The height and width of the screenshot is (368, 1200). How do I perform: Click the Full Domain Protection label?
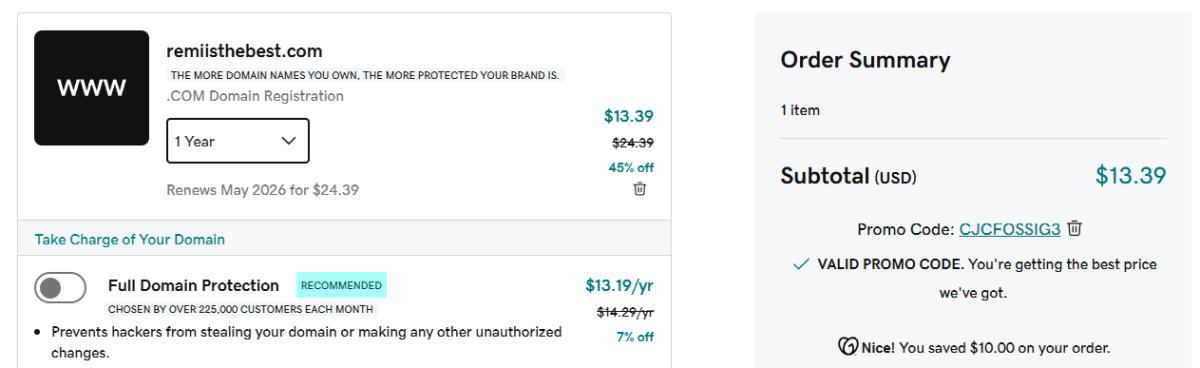point(194,286)
